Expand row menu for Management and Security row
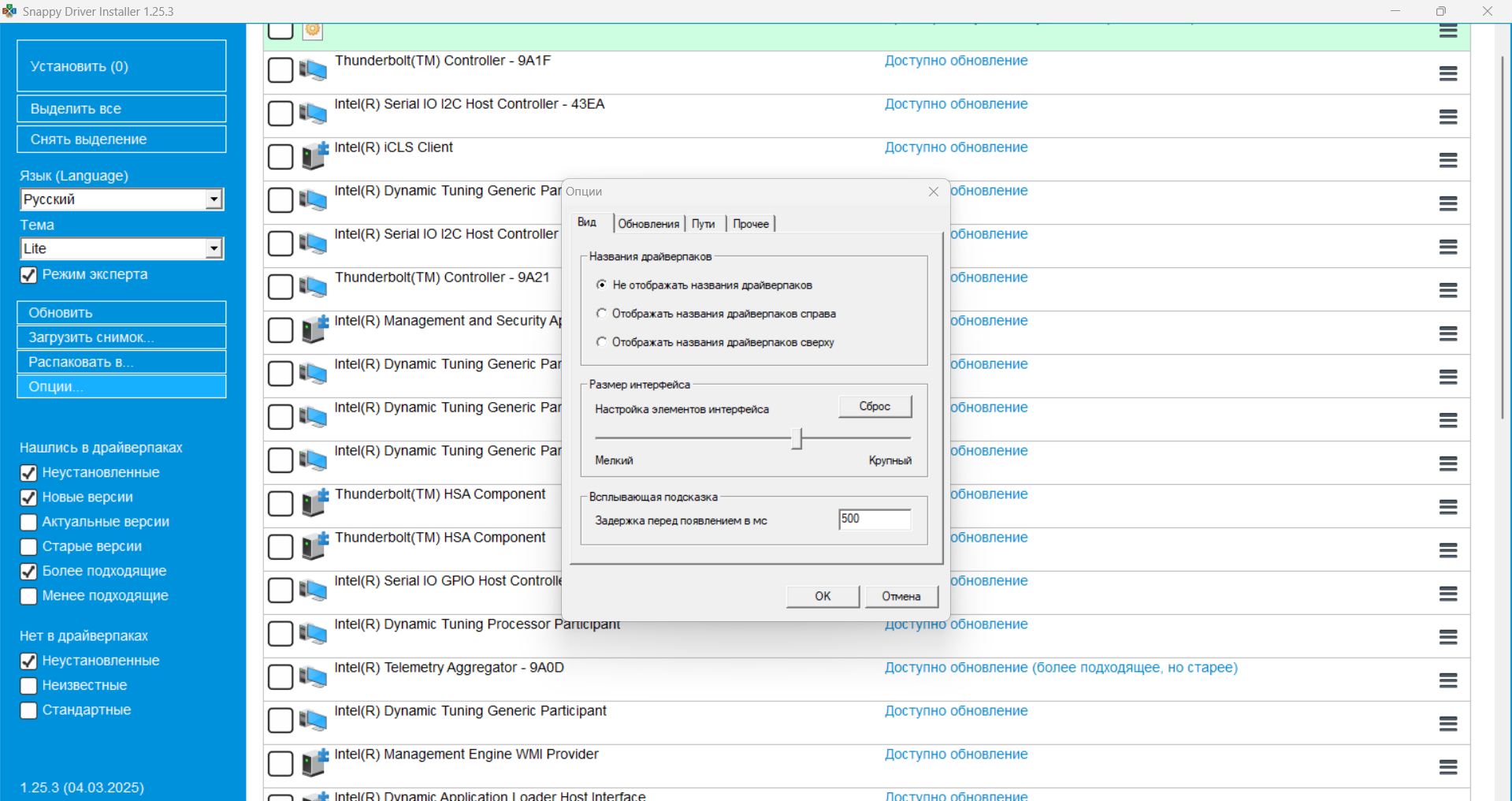The height and width of the screenshot is (801, 1512). click(1448, 333)
